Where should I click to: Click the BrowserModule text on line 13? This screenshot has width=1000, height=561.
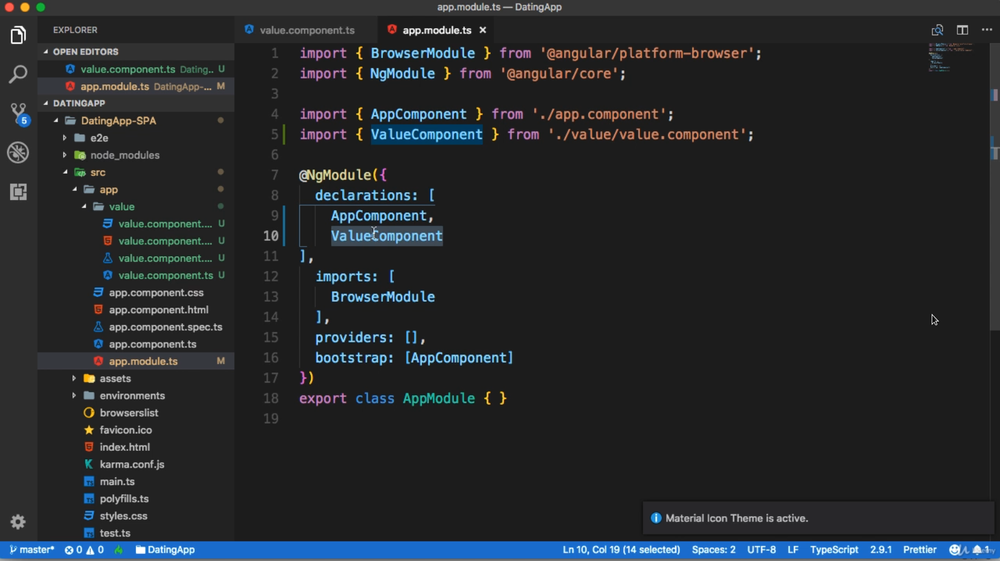pos(383,297)
